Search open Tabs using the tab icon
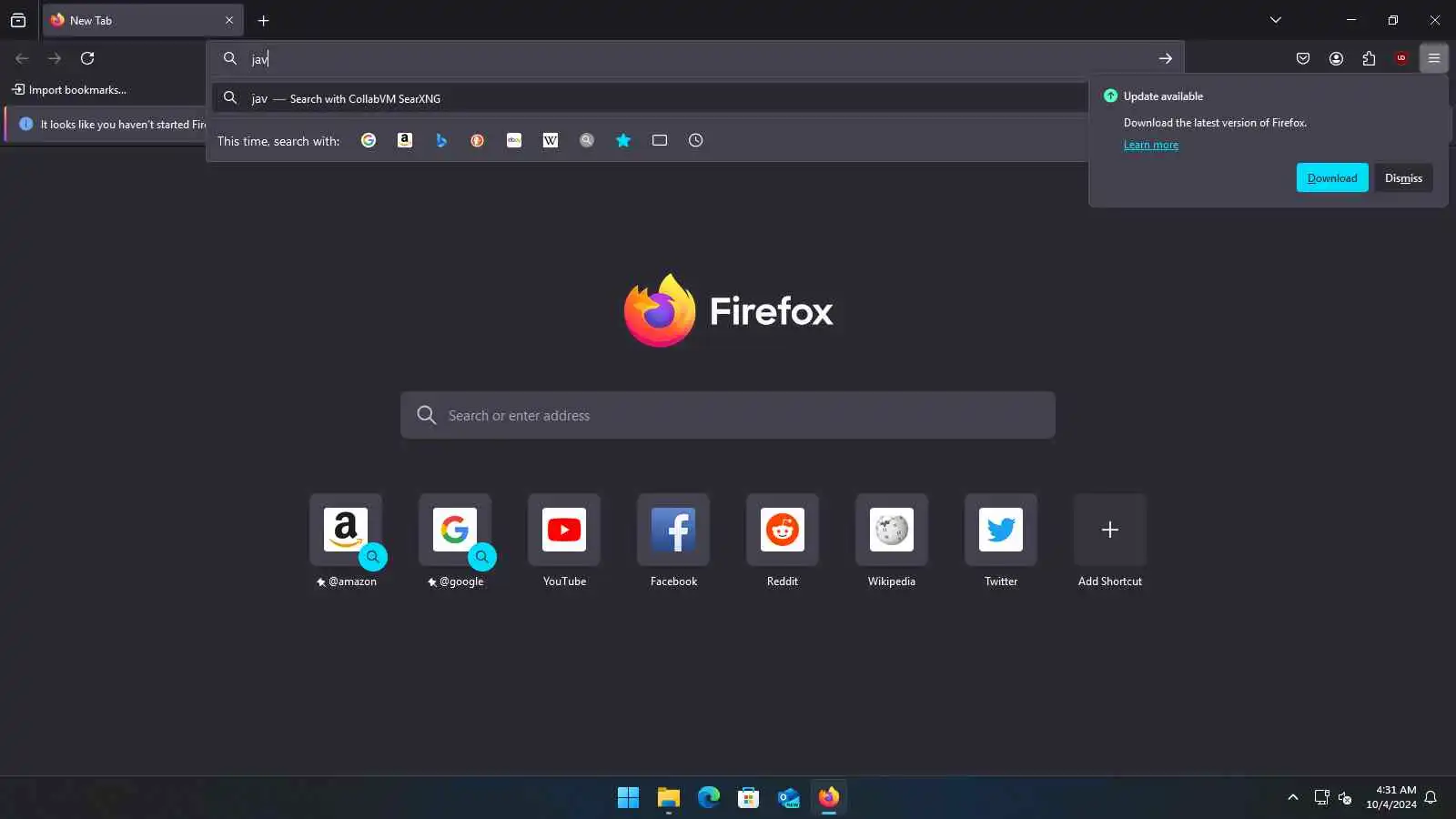 (x=660, y=140)
